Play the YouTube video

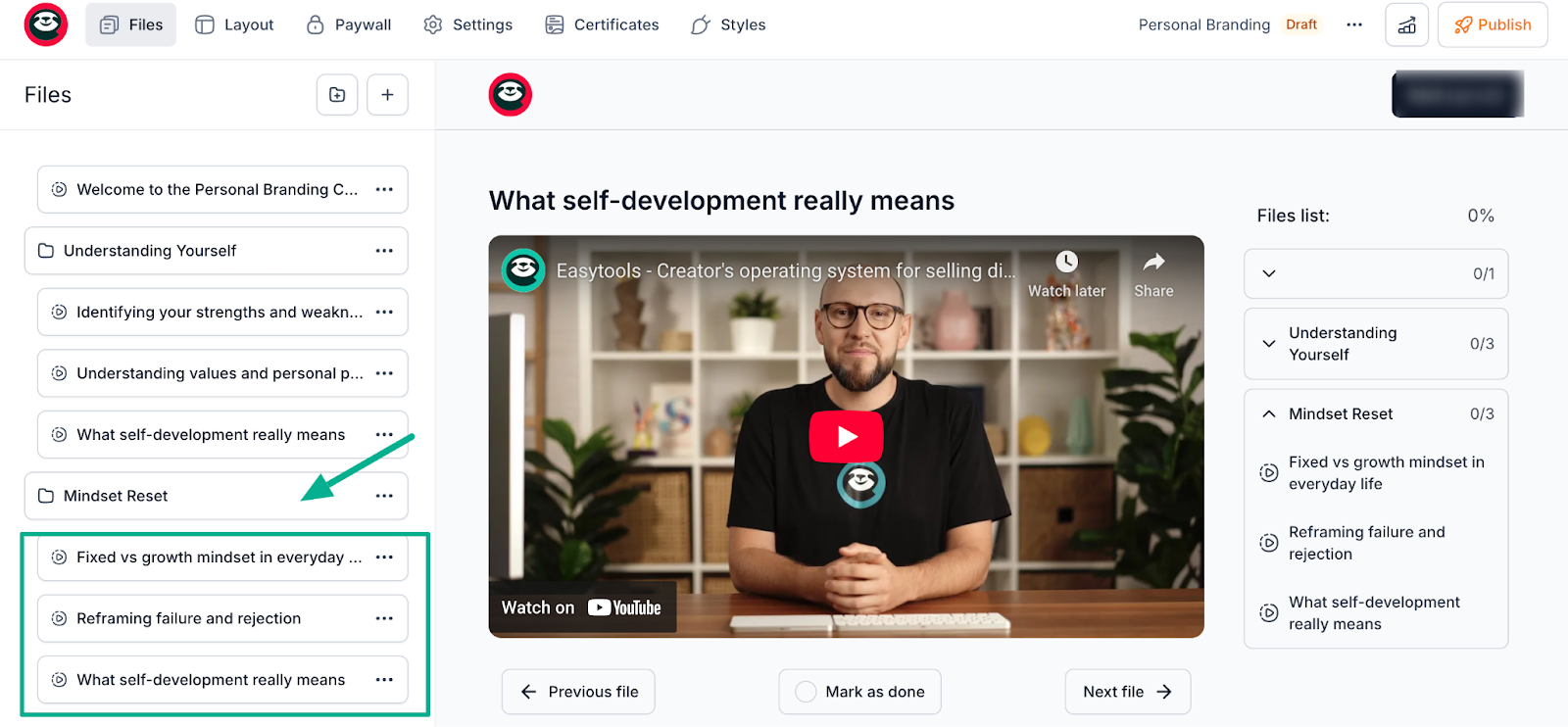pos(846,437)
